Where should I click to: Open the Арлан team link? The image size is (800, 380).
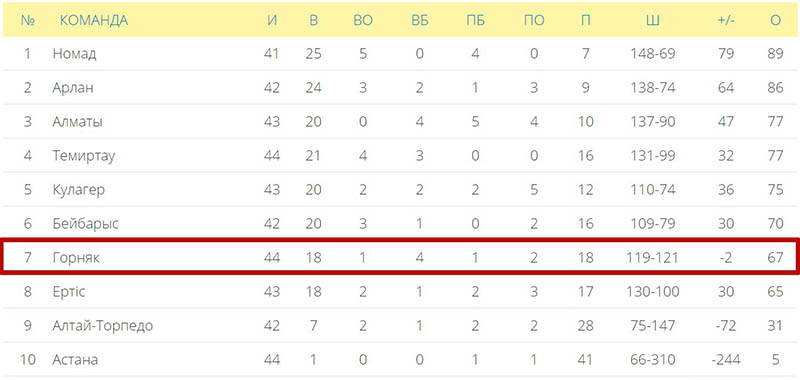[73, 88]
